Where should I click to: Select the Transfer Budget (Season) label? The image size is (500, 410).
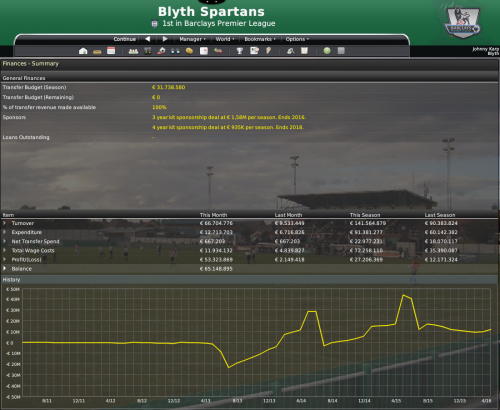(34, 87)
